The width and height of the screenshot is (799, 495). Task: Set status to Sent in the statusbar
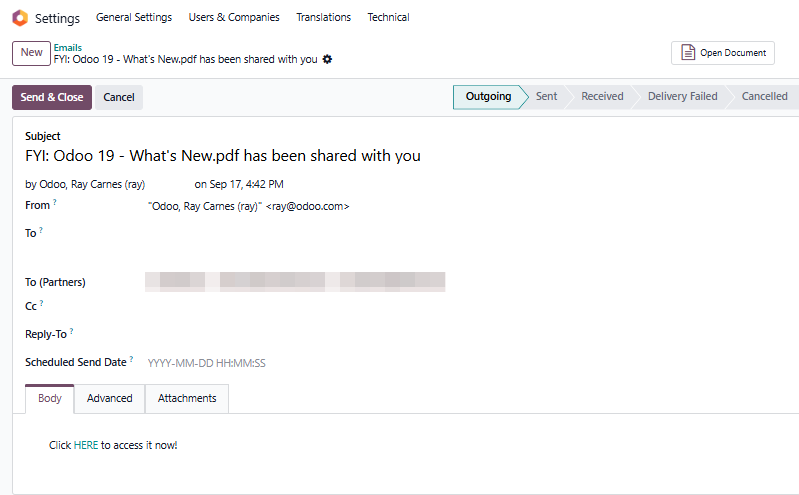pos(546,97)
